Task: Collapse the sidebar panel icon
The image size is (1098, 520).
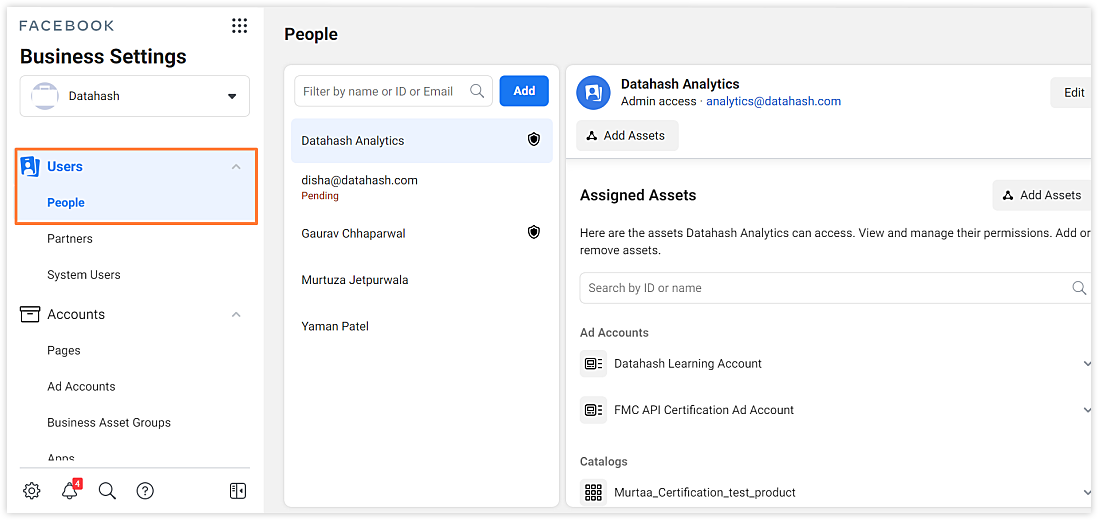Action: point(238,491)
